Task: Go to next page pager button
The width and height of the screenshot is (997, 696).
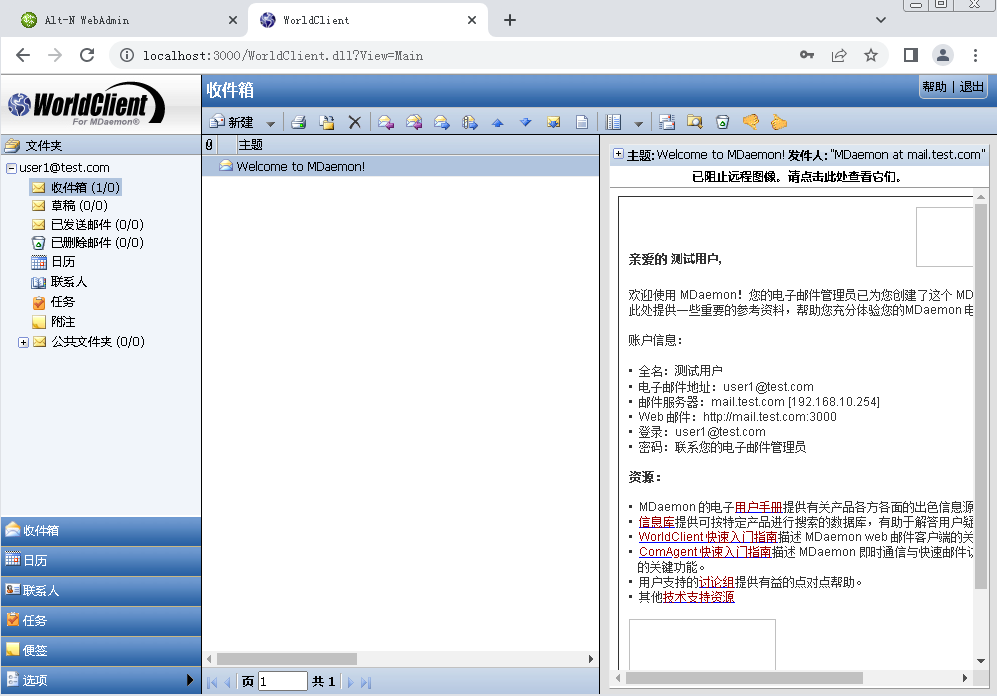Action: (350, 683)
